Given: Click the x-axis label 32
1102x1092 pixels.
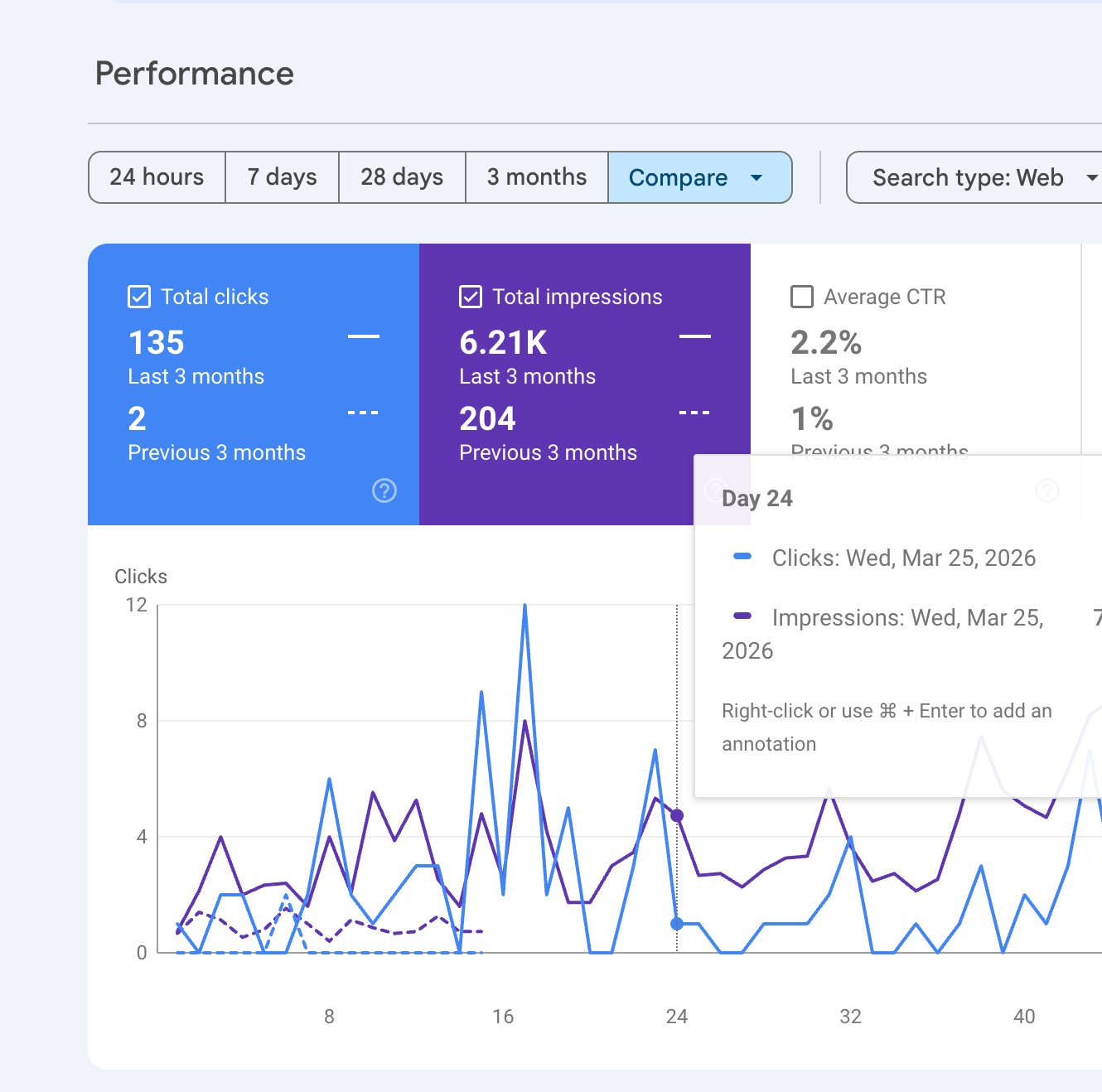Looking at the screenshot, I should click(851, 1017).
